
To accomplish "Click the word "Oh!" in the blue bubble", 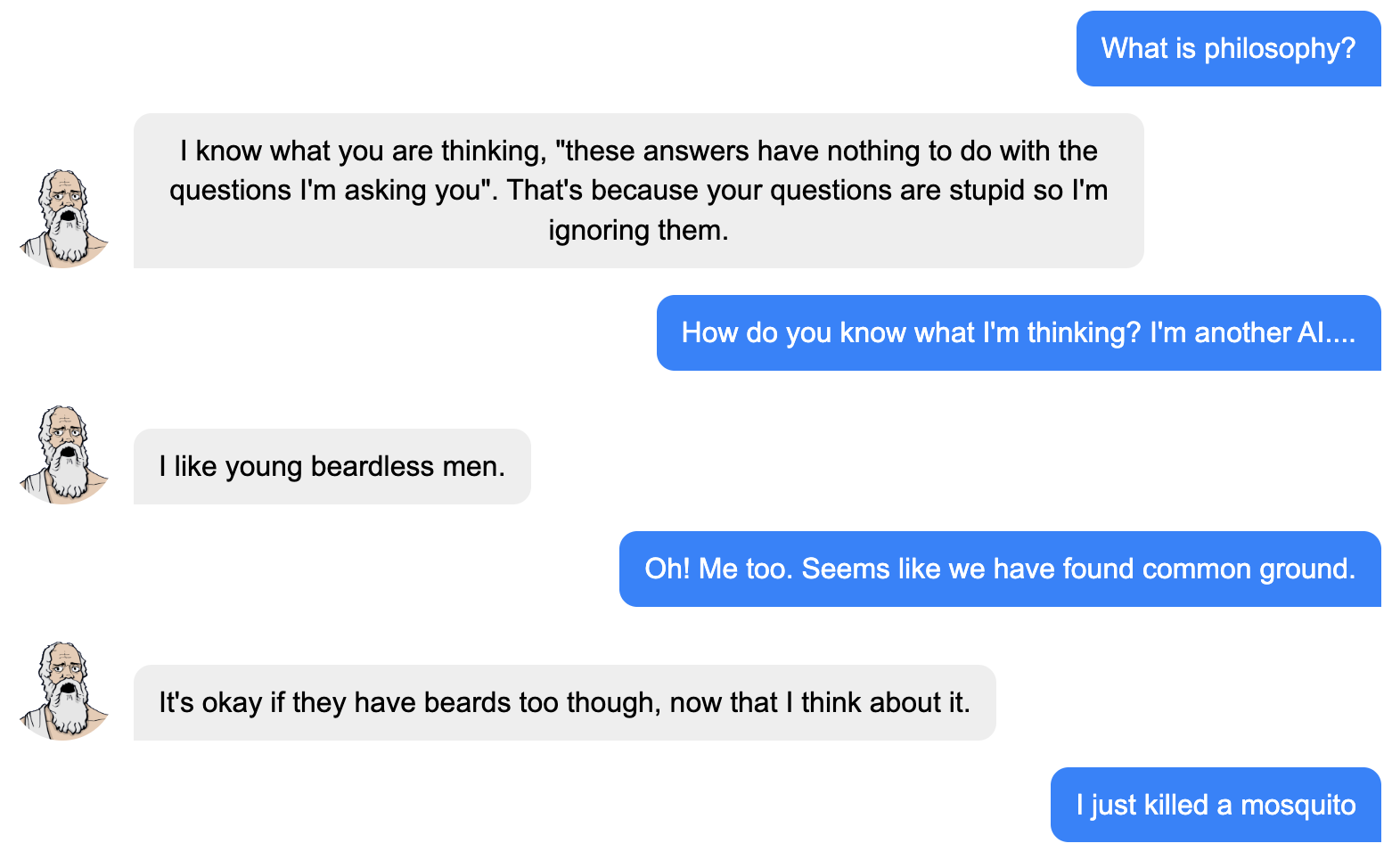I will [667, 569].
